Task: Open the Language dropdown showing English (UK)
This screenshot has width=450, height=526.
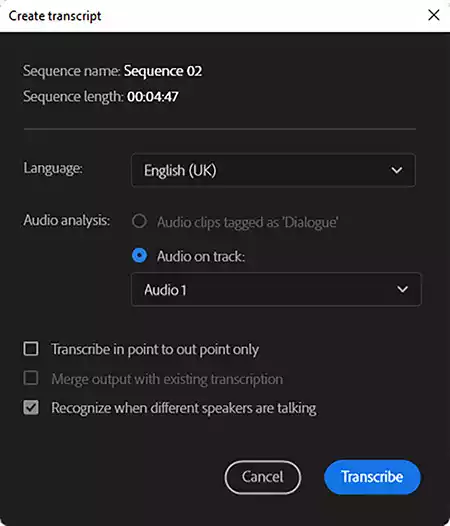Action: (273, 170)
